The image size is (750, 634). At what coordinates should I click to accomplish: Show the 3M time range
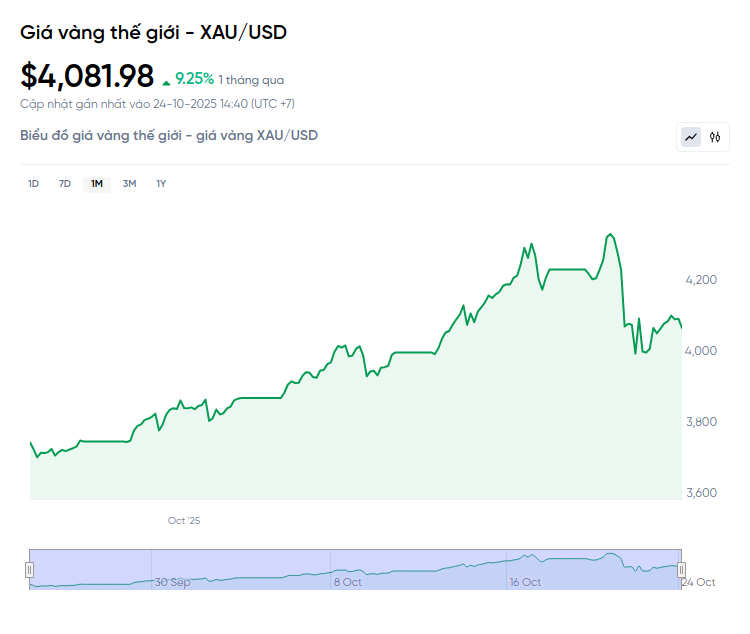click(129, 183)
